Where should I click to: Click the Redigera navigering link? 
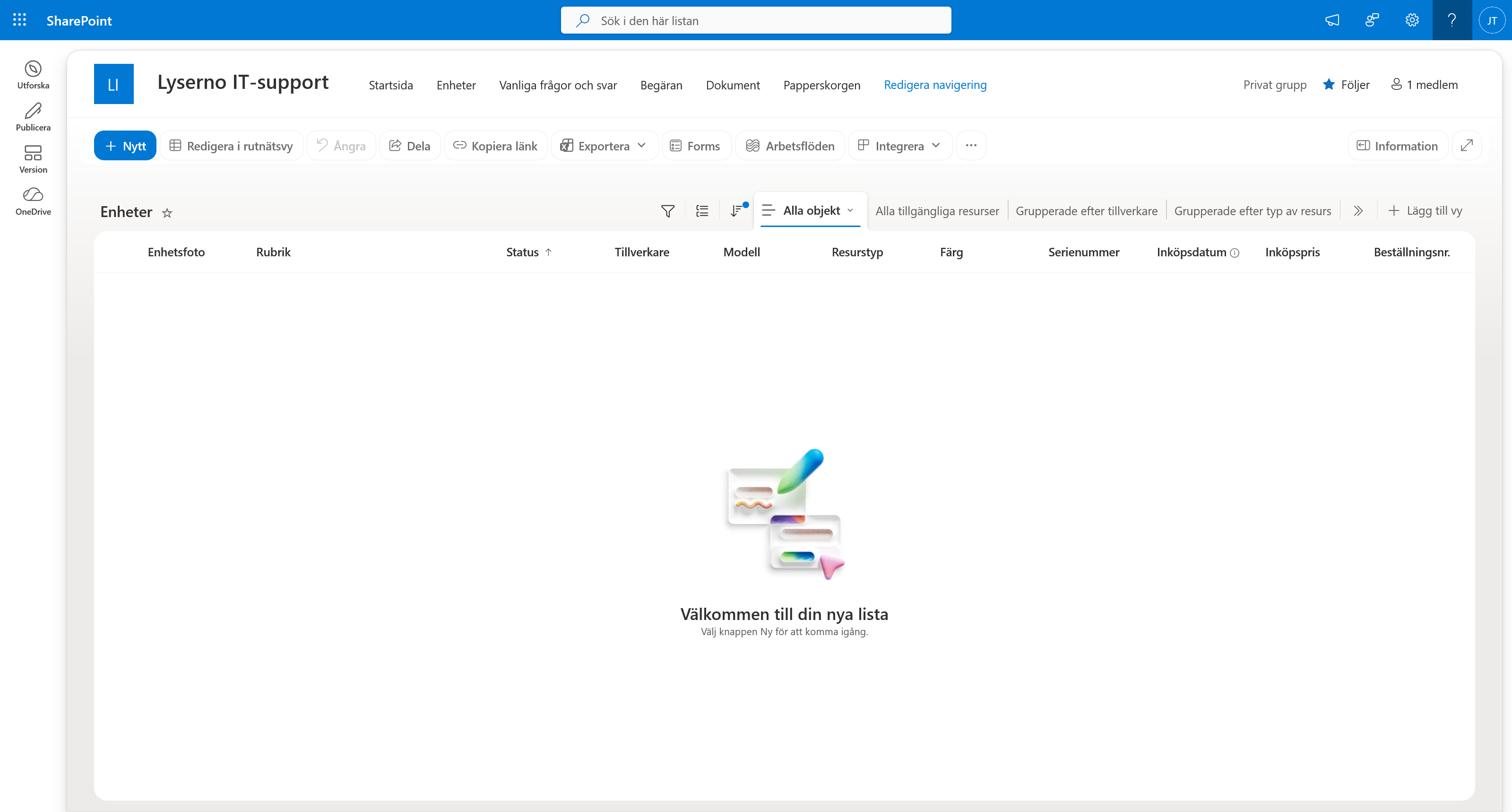pyautogui.click(x=935, y=85)
